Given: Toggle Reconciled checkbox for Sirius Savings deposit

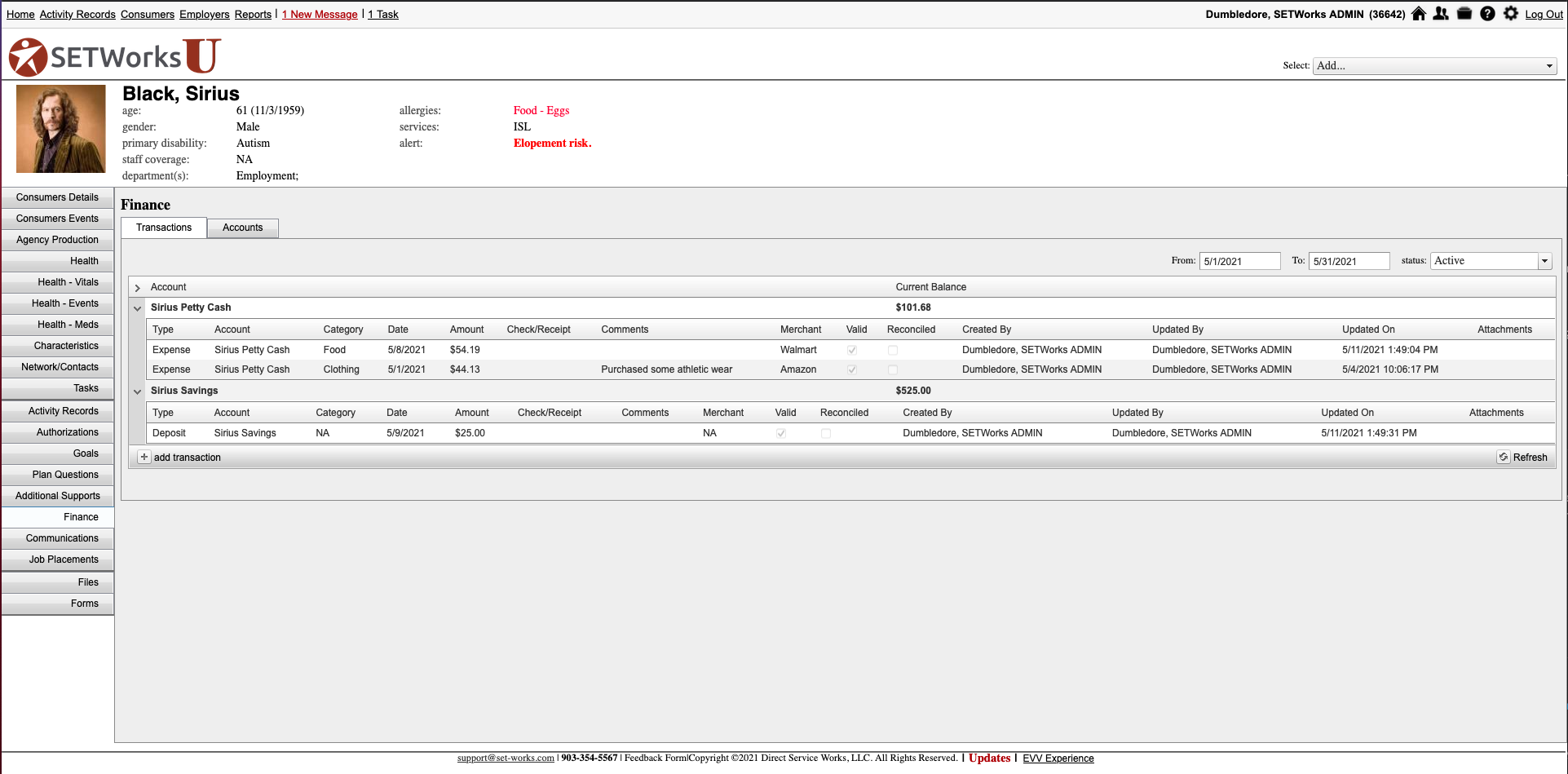Looking at the screenshot, I should (x=826, y=433).
